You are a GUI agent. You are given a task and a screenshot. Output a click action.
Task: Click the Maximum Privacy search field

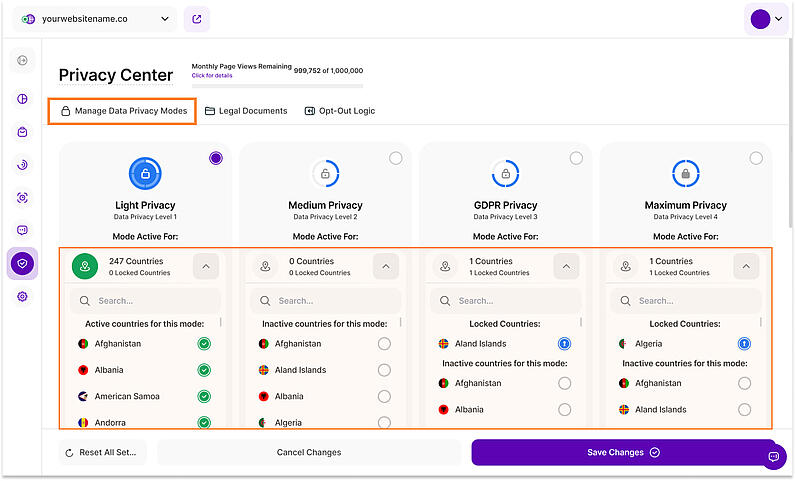point(685,301)
